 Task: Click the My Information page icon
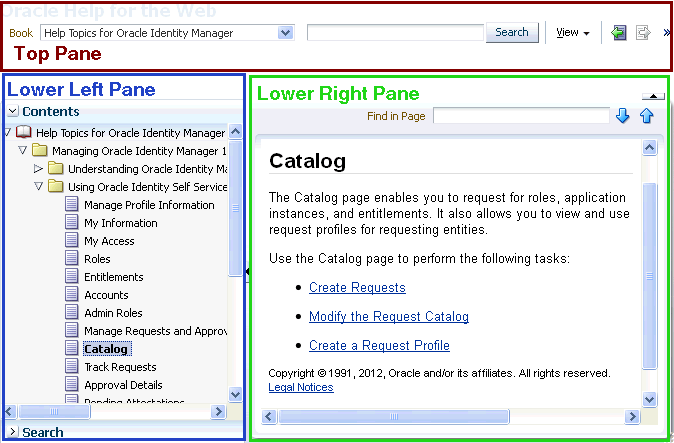point(72,223)
